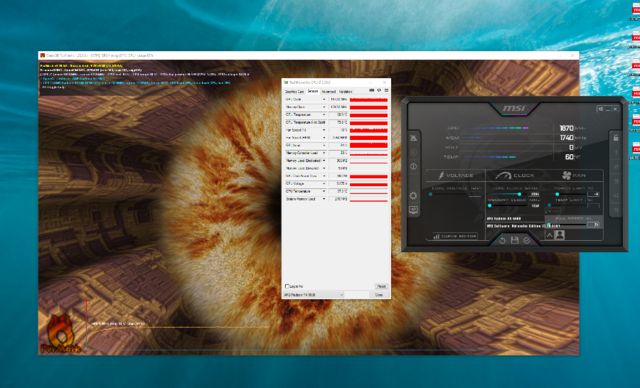Click the Afterburner apply checkmark icon

(527, 241)
